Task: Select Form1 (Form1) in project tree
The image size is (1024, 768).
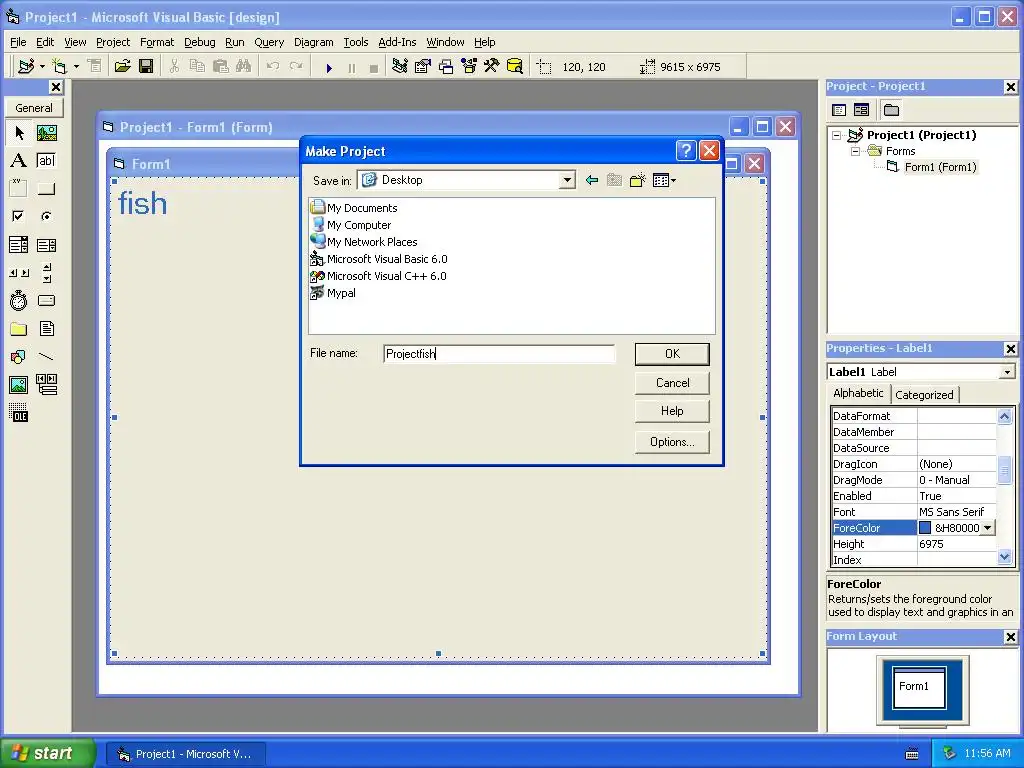Action: click(940, 168)
